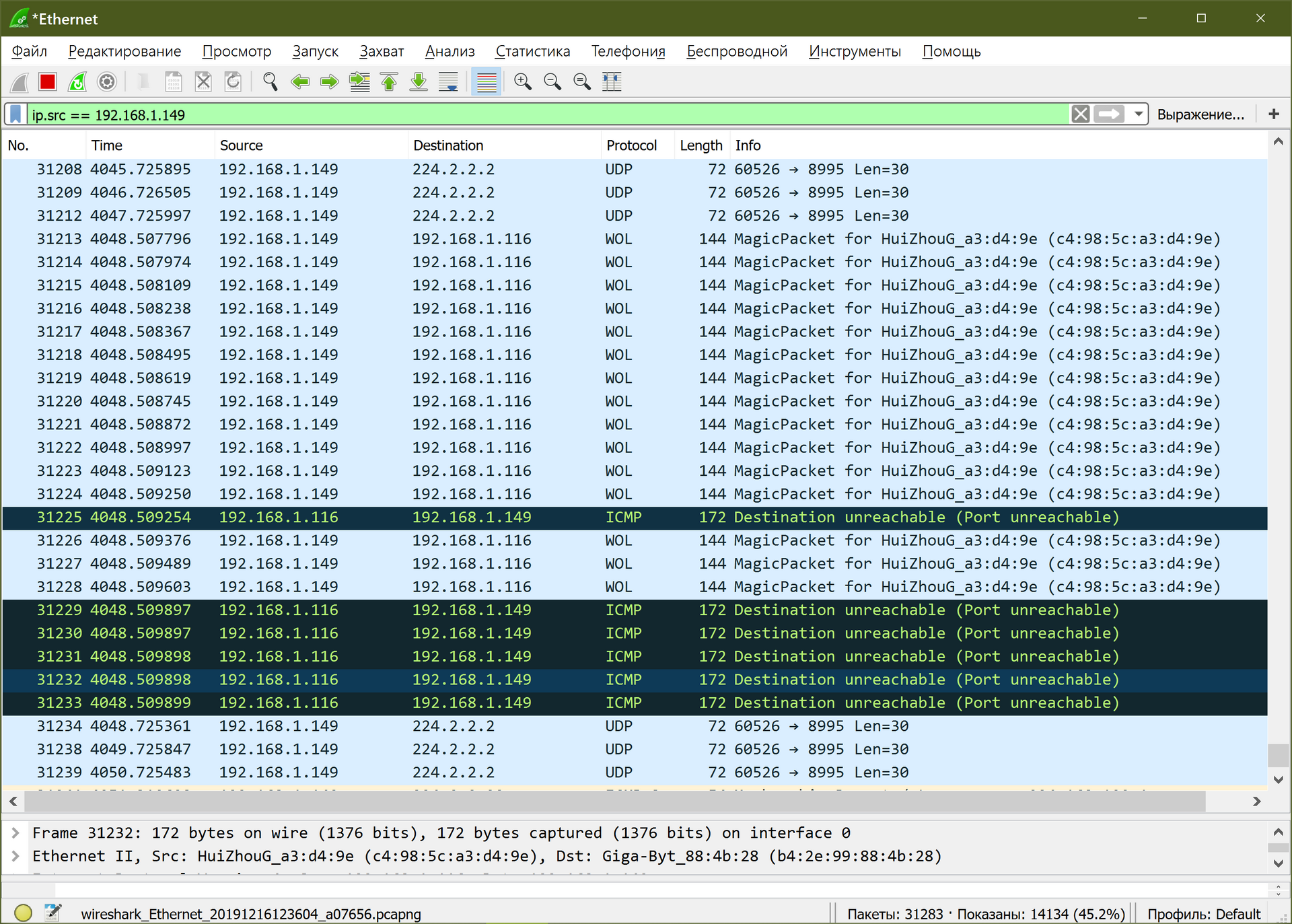This screenshot has height=924, width=1292.
Task: Stop the running capture with red square
Action: 48,82
